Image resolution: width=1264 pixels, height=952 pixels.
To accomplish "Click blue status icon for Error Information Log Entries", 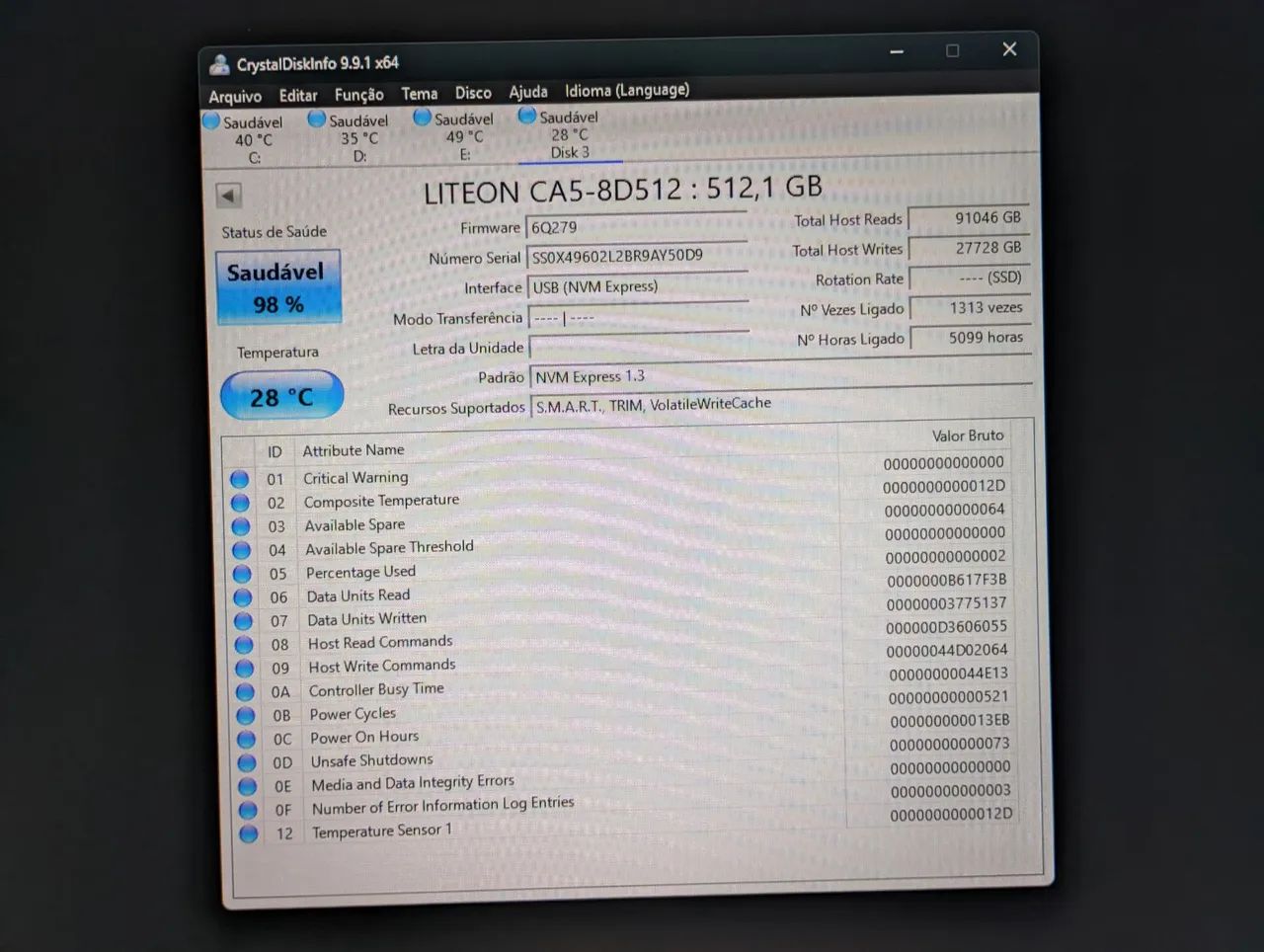I will (x=248, y=810).
